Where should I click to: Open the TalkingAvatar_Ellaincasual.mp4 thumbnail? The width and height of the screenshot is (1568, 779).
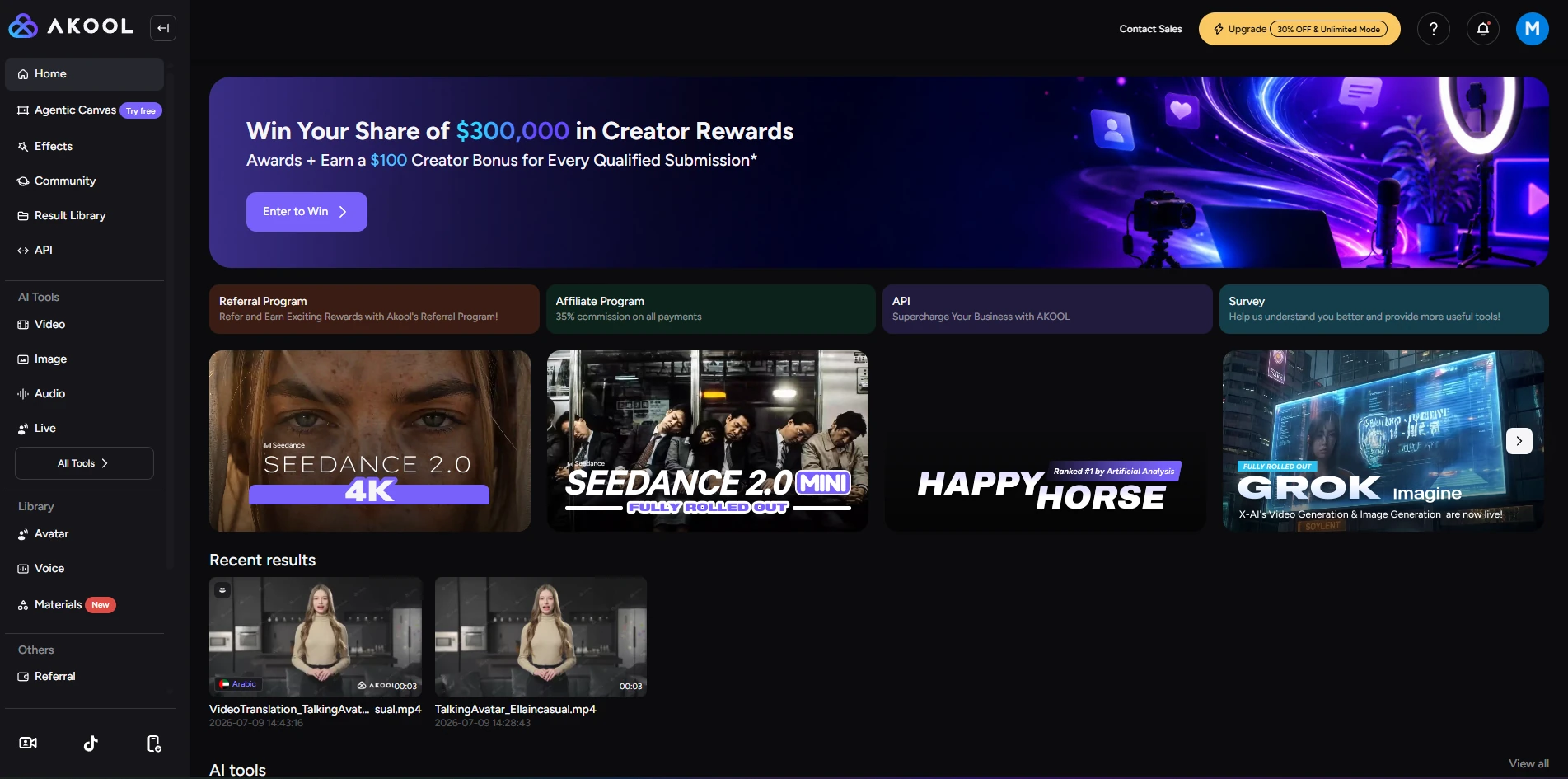[x=541, y=636]
